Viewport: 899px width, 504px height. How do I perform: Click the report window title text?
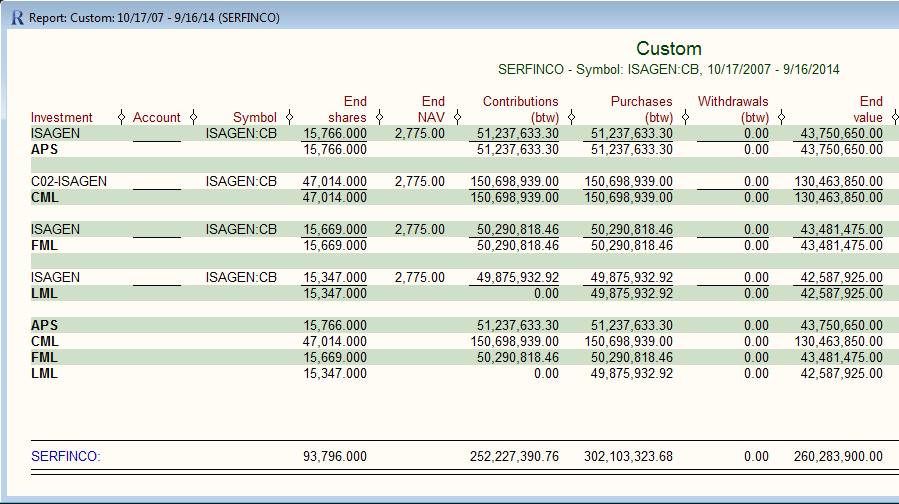click(154, 18)
